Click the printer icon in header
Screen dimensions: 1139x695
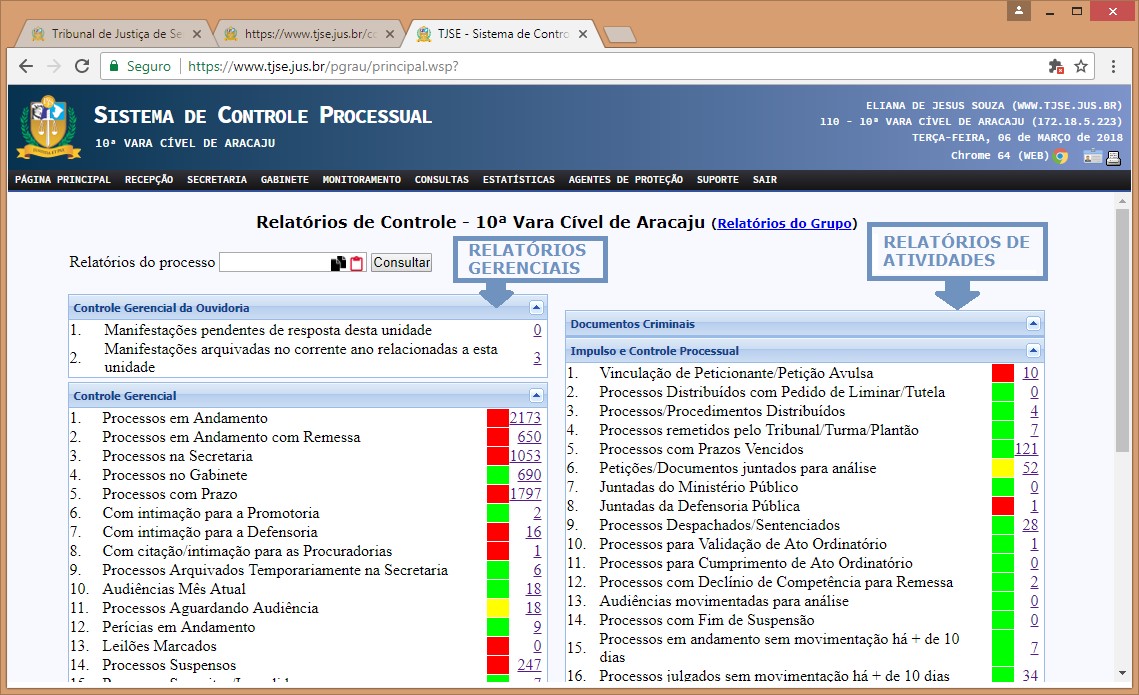[x=1113, y=157]
